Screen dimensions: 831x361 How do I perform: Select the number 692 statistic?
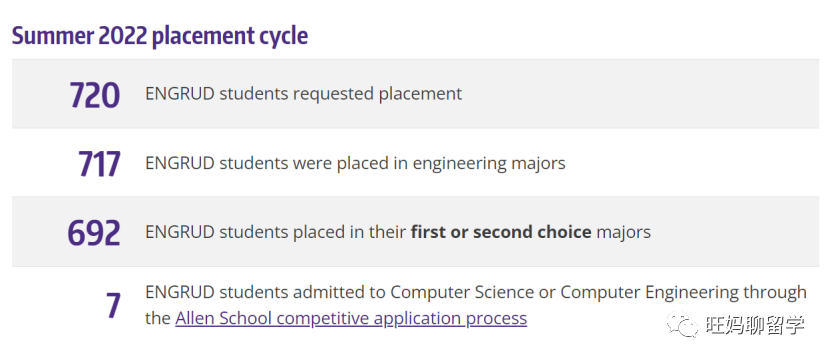pyautogui.click(x=94, y=233)
